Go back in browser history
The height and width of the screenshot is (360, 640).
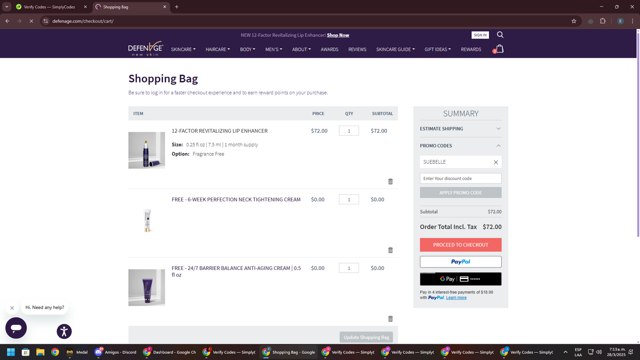coord(8,21)
